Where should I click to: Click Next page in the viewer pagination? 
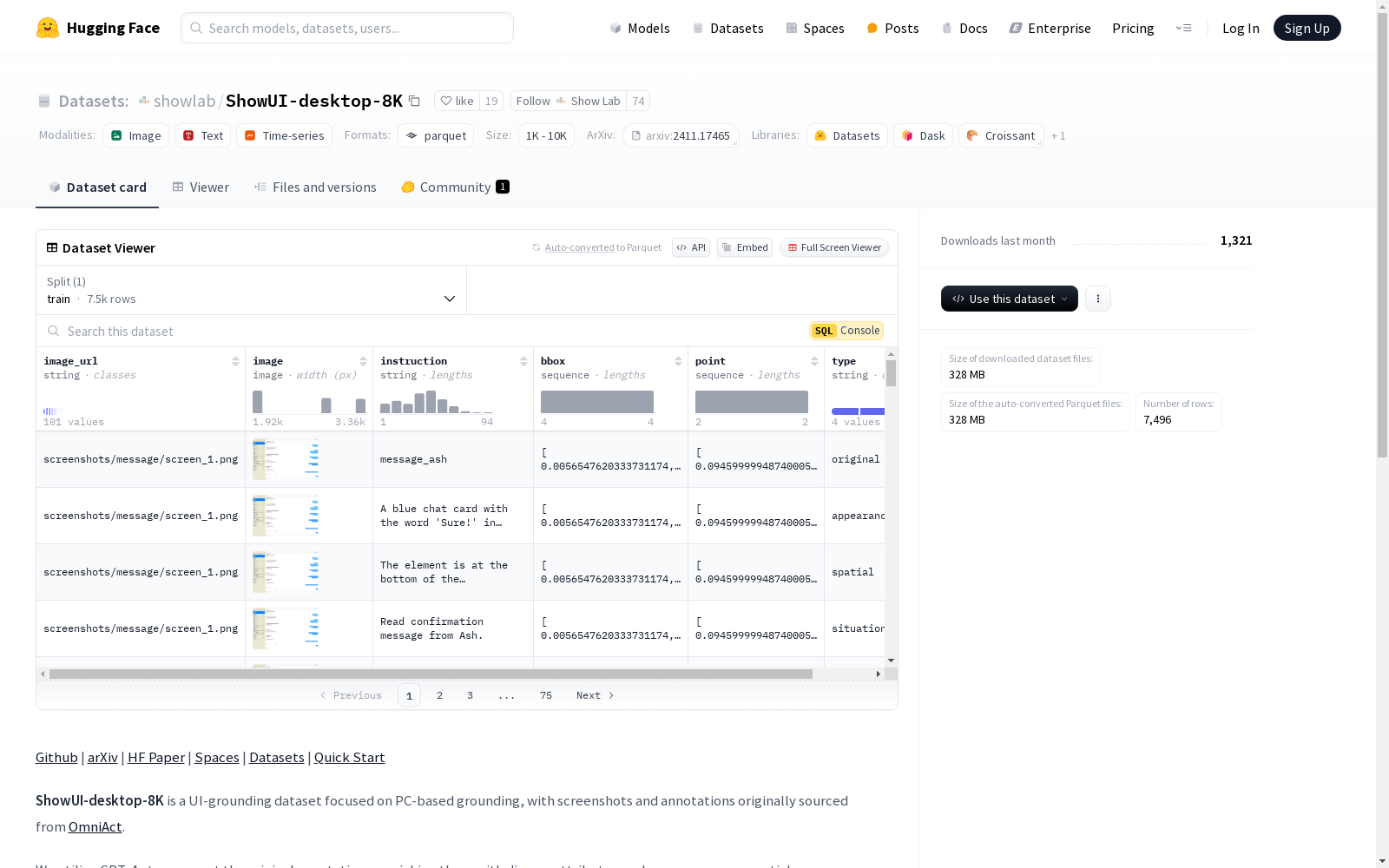596,695
